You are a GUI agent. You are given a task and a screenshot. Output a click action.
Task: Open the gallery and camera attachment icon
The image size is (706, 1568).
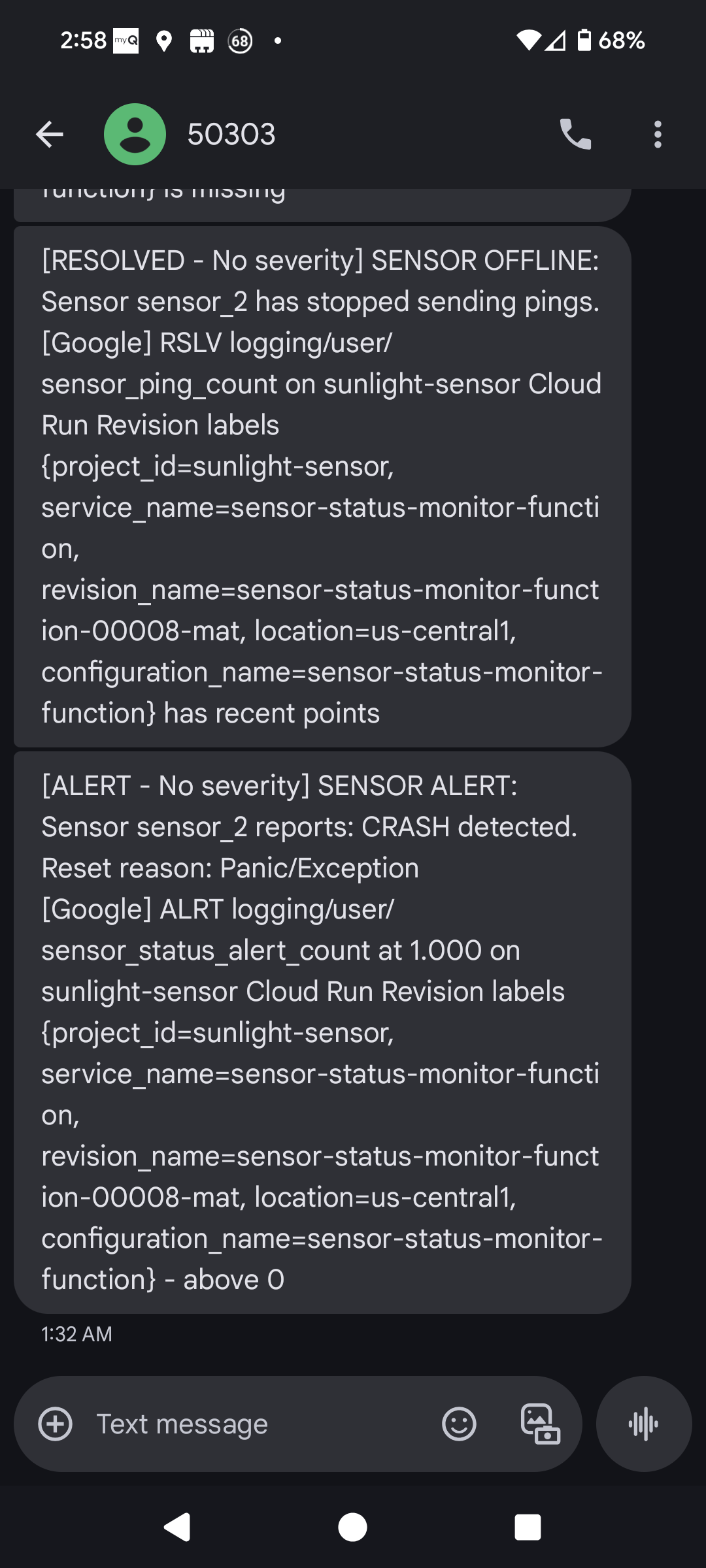540,1424
